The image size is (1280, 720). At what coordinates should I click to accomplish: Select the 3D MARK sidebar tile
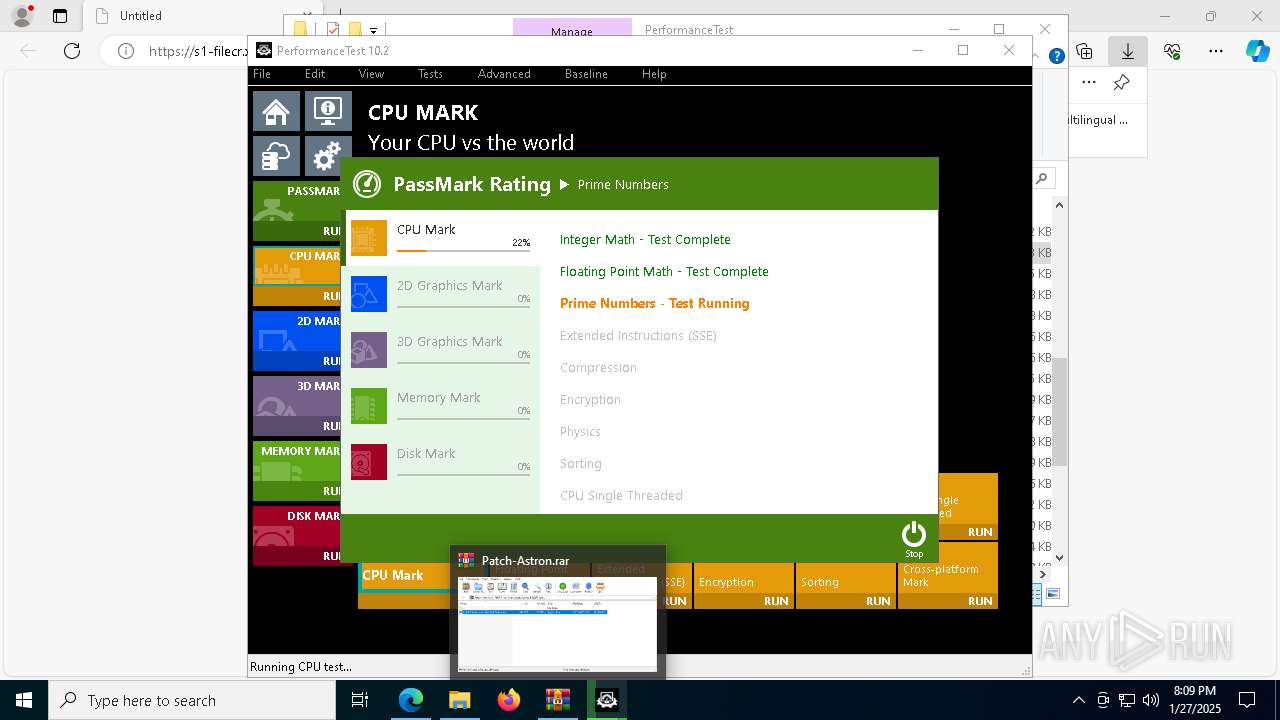297,405
